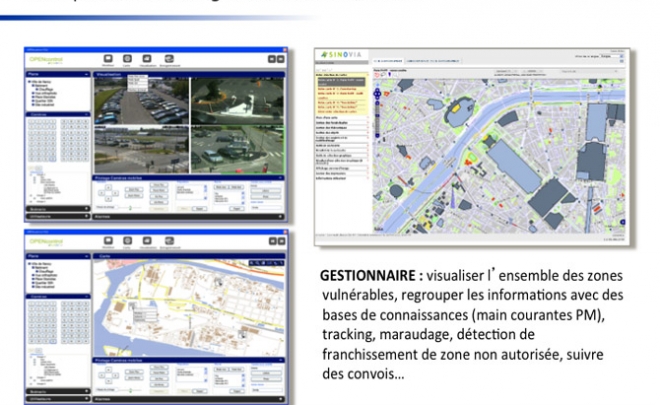Switch to second tab above SINOVIA map
Image resolution: width=660 pixels, height=405 pixels.
[433, 61]
